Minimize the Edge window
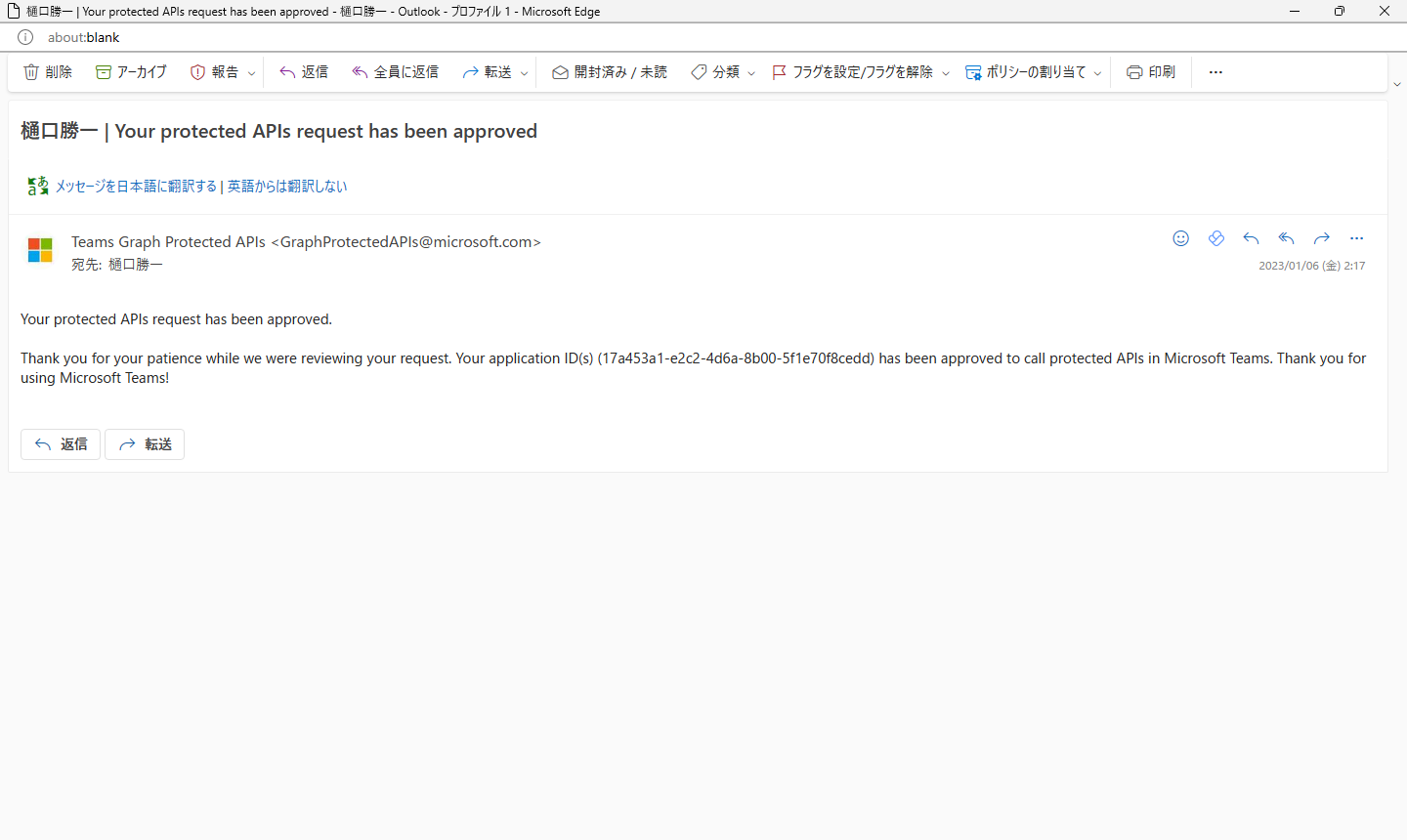Viewport: 1407px width, 840px height. pyautogui.click(x=1295, y=11)
